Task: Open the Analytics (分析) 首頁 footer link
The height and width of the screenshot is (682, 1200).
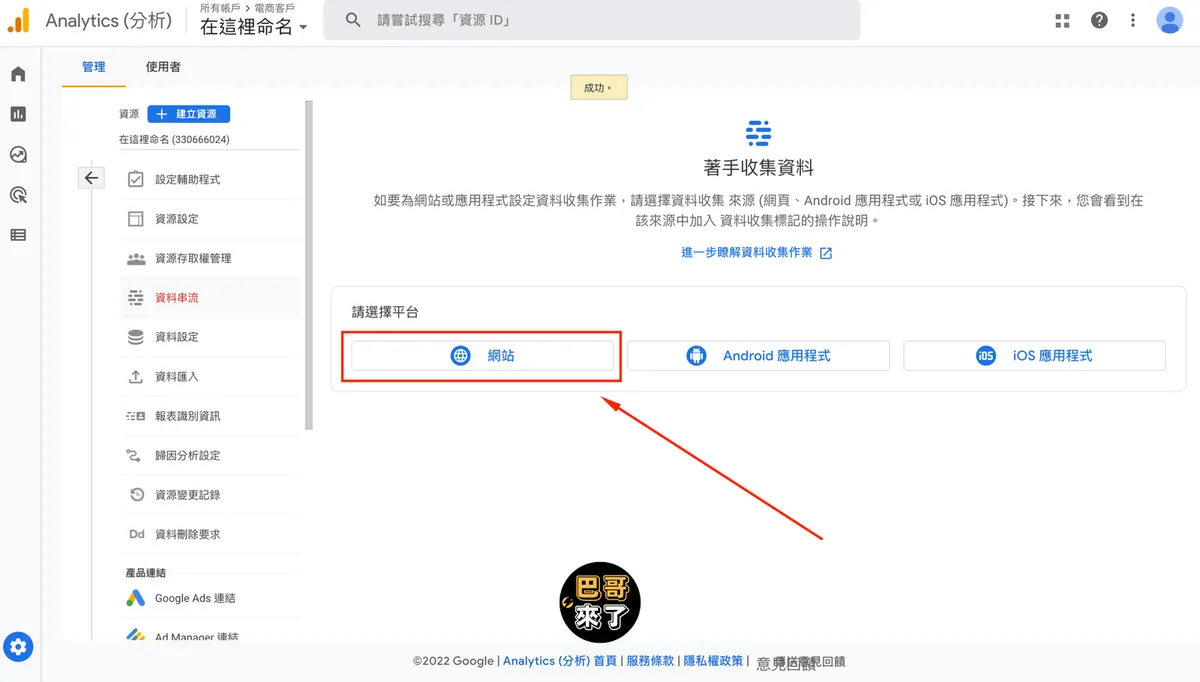Action: 560,661
